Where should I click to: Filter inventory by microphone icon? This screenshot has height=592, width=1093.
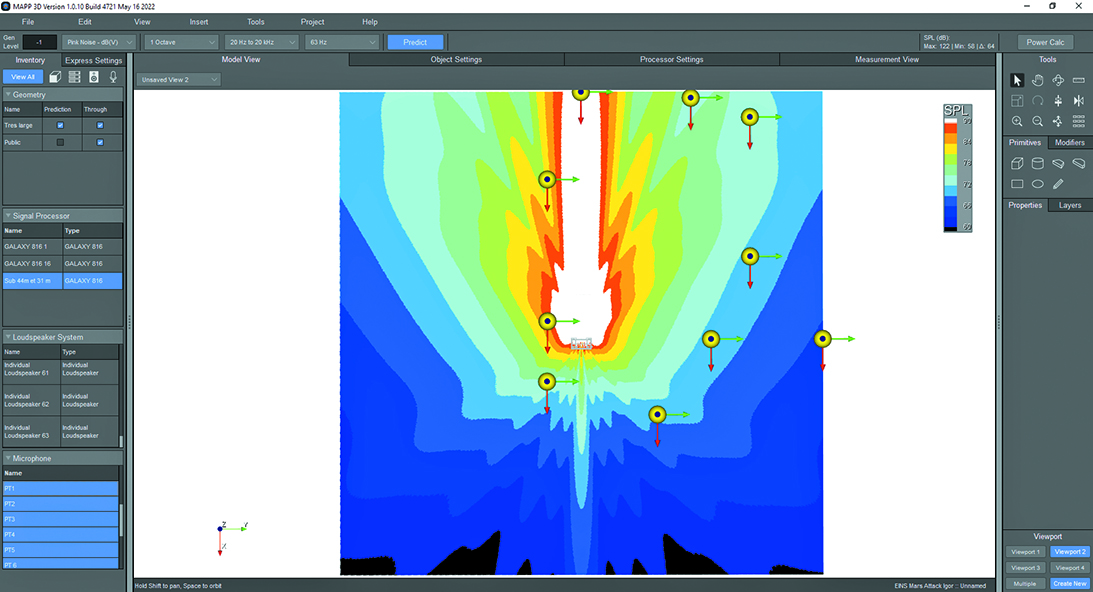(113, 77)
